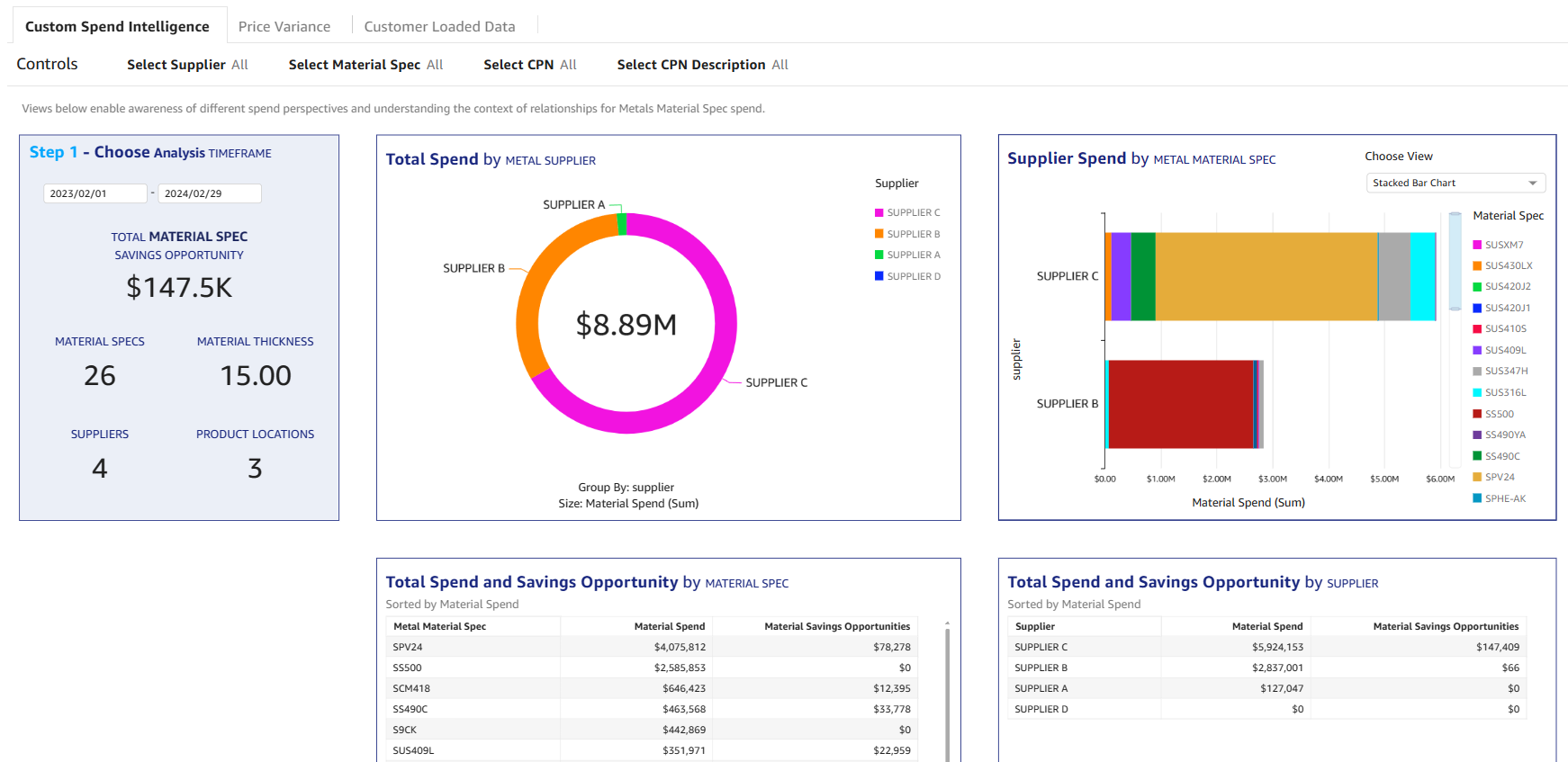Sort by Material Savings Opportunities column in spec table

click(836, 626)
